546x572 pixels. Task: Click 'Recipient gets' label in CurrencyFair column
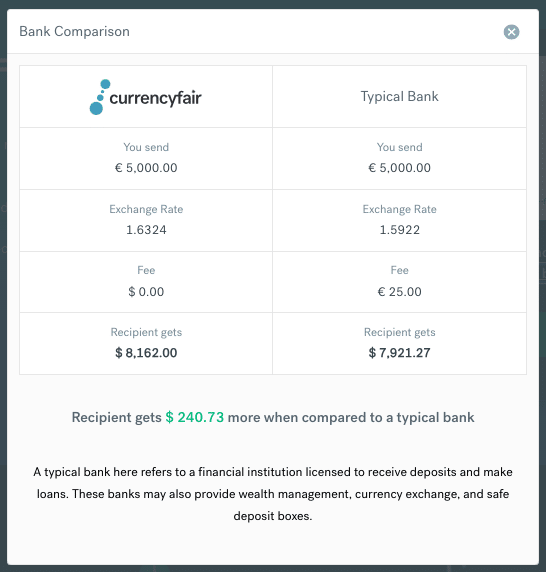pos(146,332)
